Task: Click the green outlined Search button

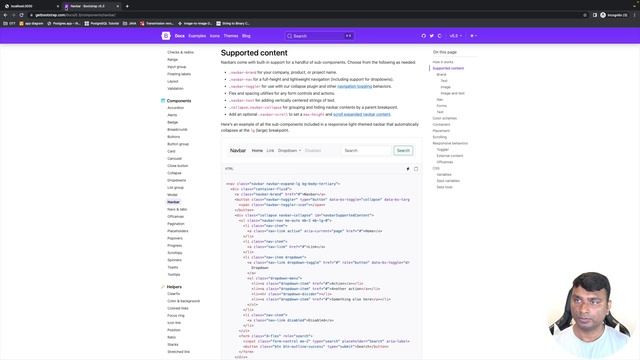Action: (x=403, y=151)
